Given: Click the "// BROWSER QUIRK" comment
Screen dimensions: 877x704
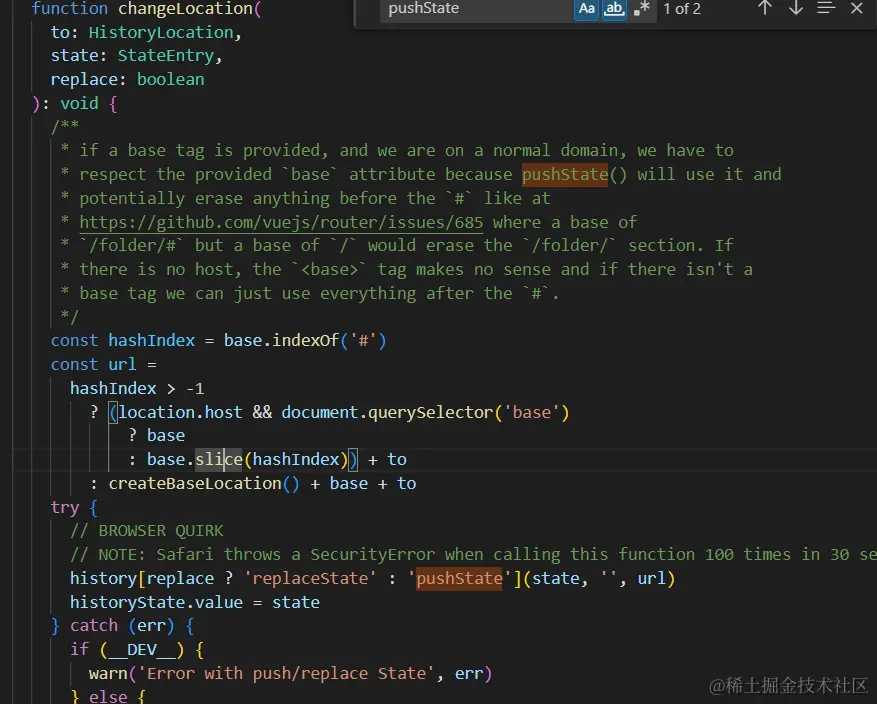Looking at the screenshot, I should pos(147,531).
